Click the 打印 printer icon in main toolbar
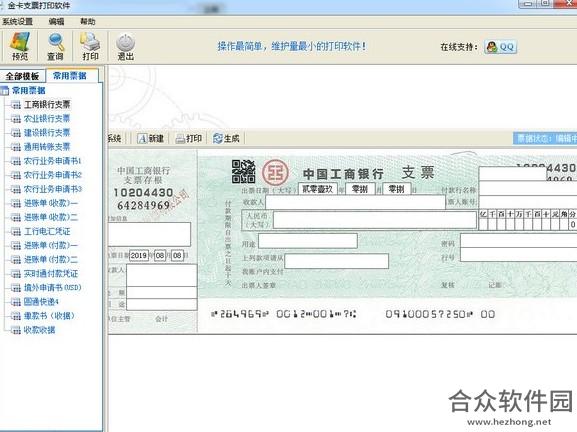The width and height of the screenshot is (577, 432). point(91,46)
